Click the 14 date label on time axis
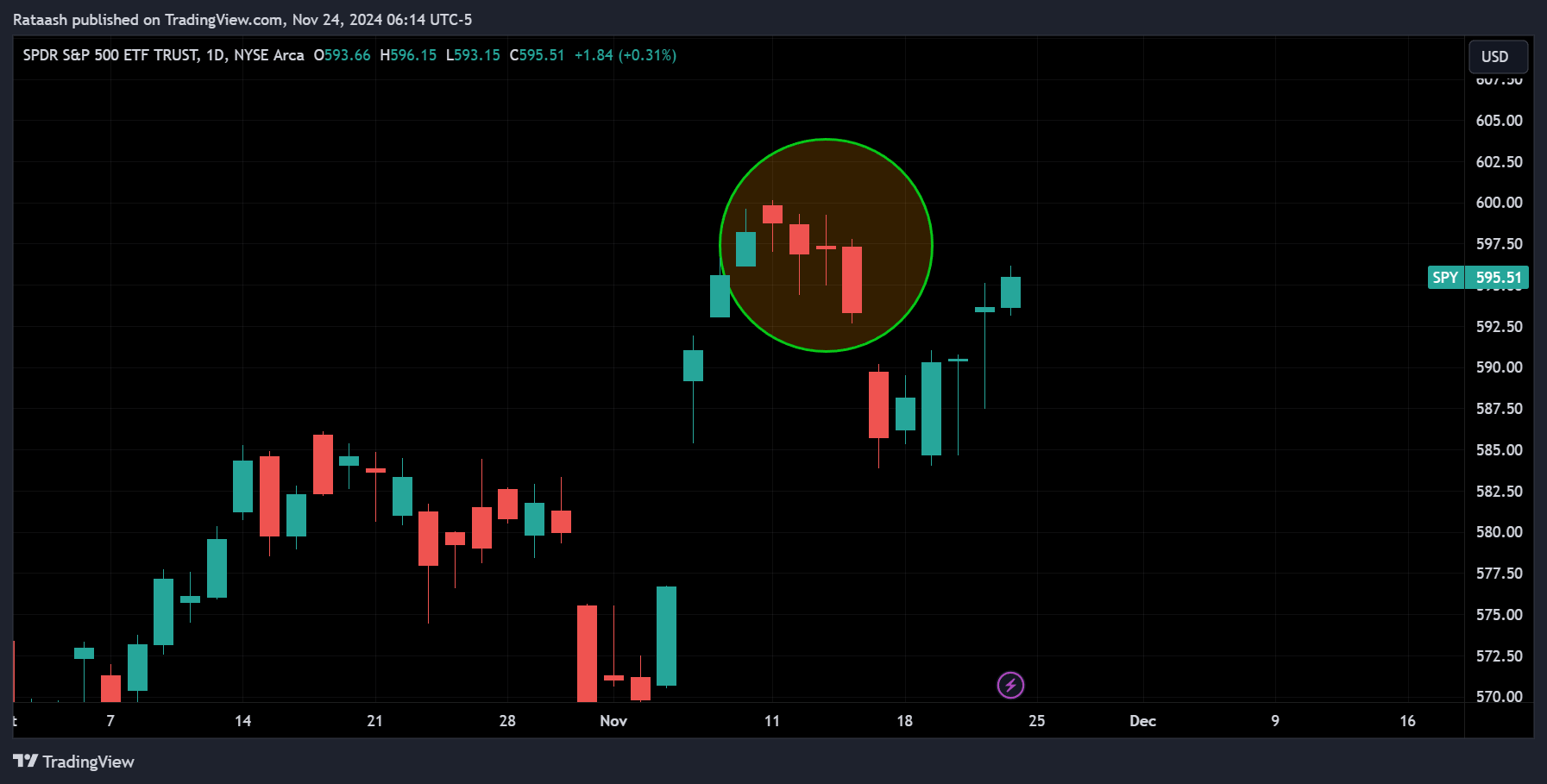This screenshot has height=784, width=1547. point(242,721)
